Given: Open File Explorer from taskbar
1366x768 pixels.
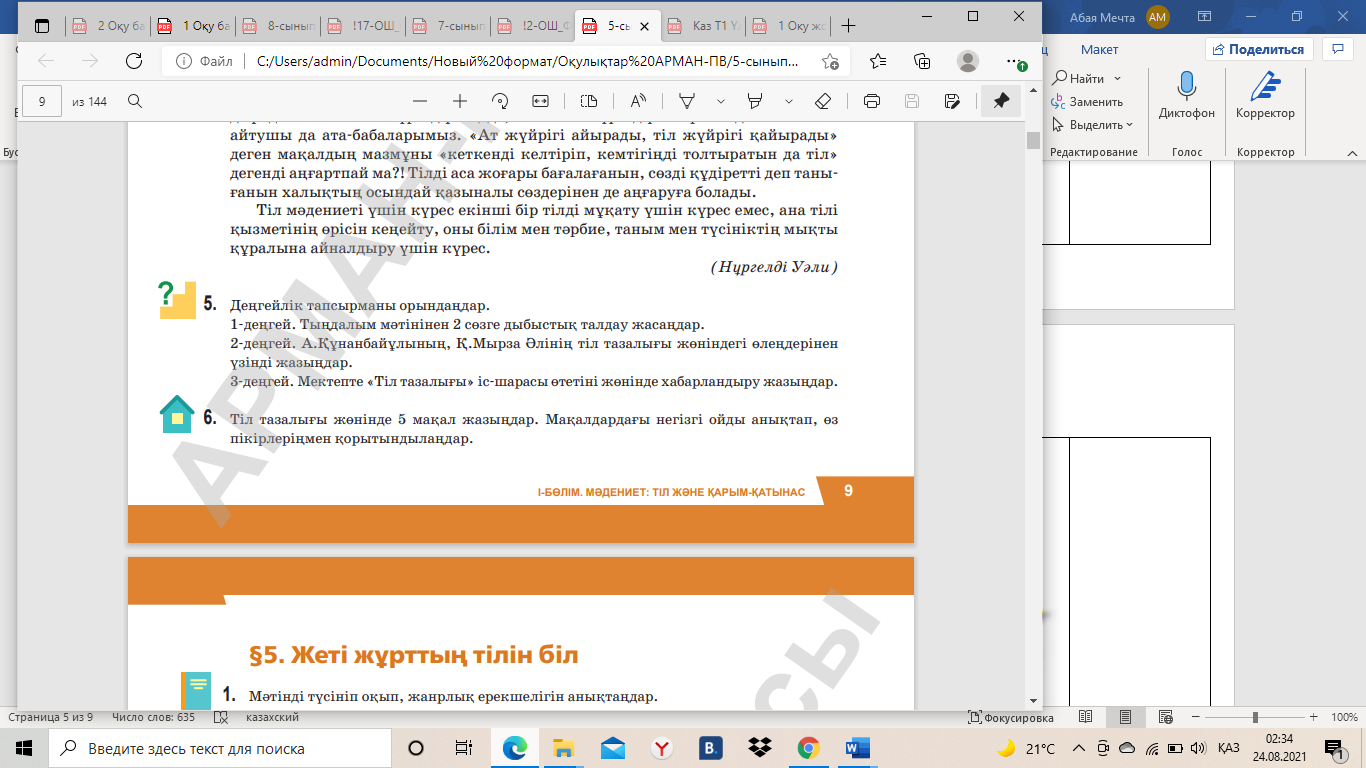Looking at the screenshot, I should [564, 748].
